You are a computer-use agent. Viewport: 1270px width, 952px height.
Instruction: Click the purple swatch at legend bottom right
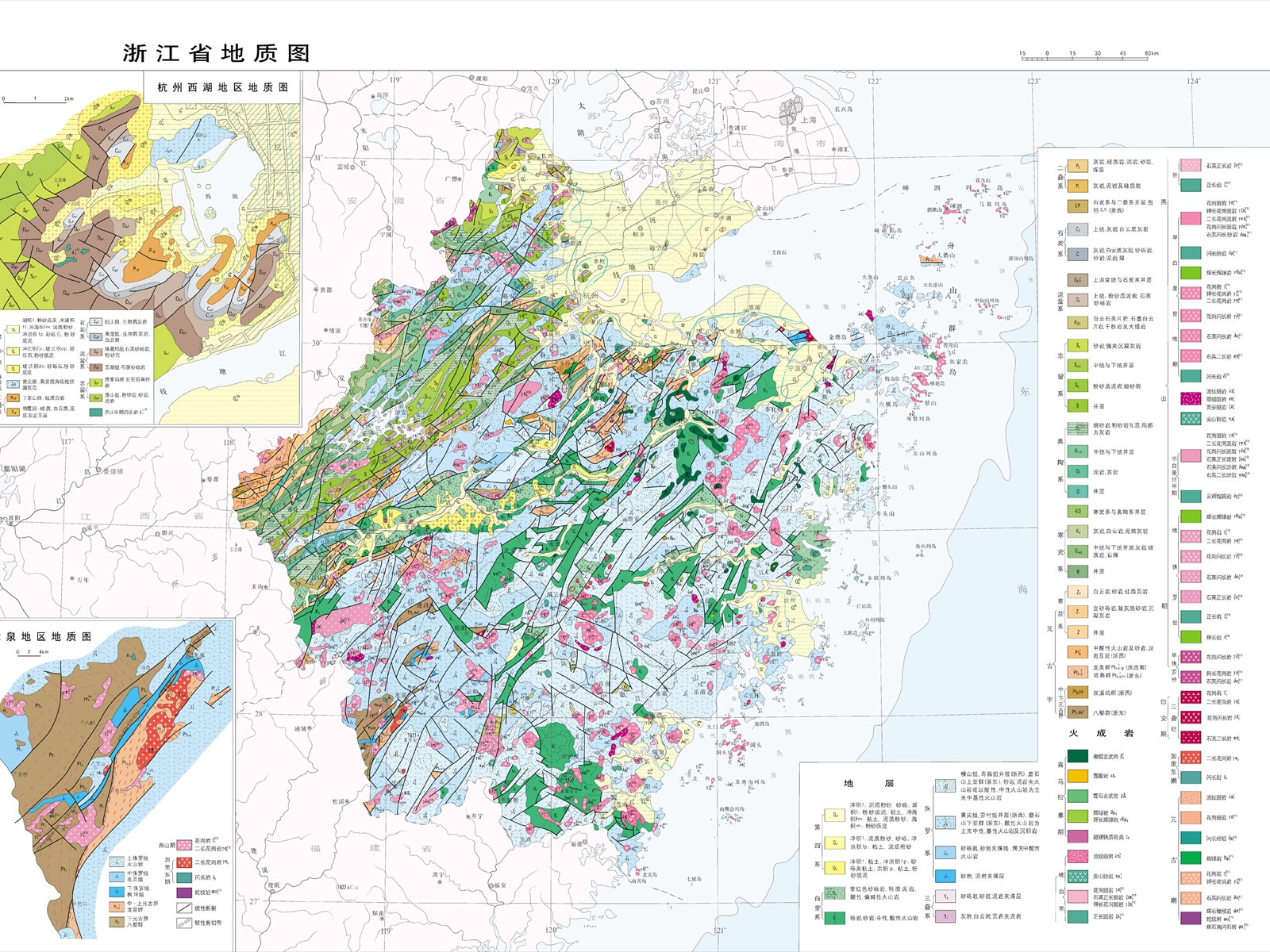click(x=1191, y=918)
